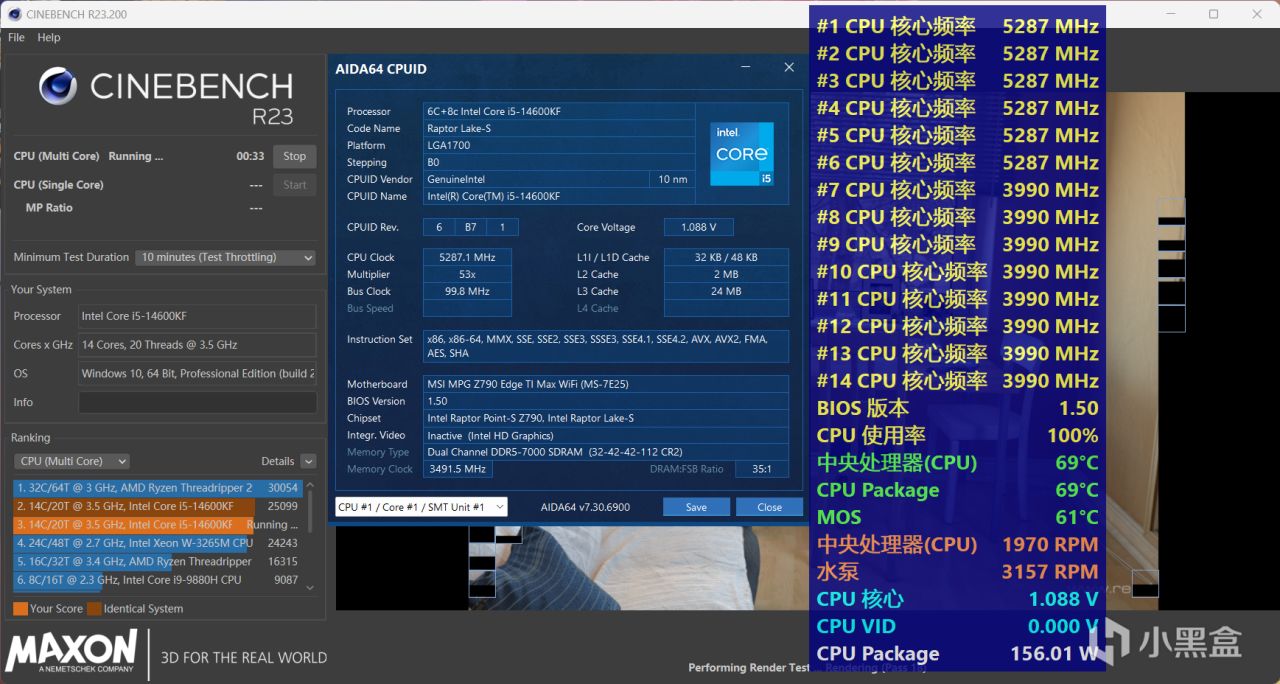Screen dimensions: 1280x684
Task: Select the Intel Xeon W-3265M ranking row
Action: click(x=157, y=543)
